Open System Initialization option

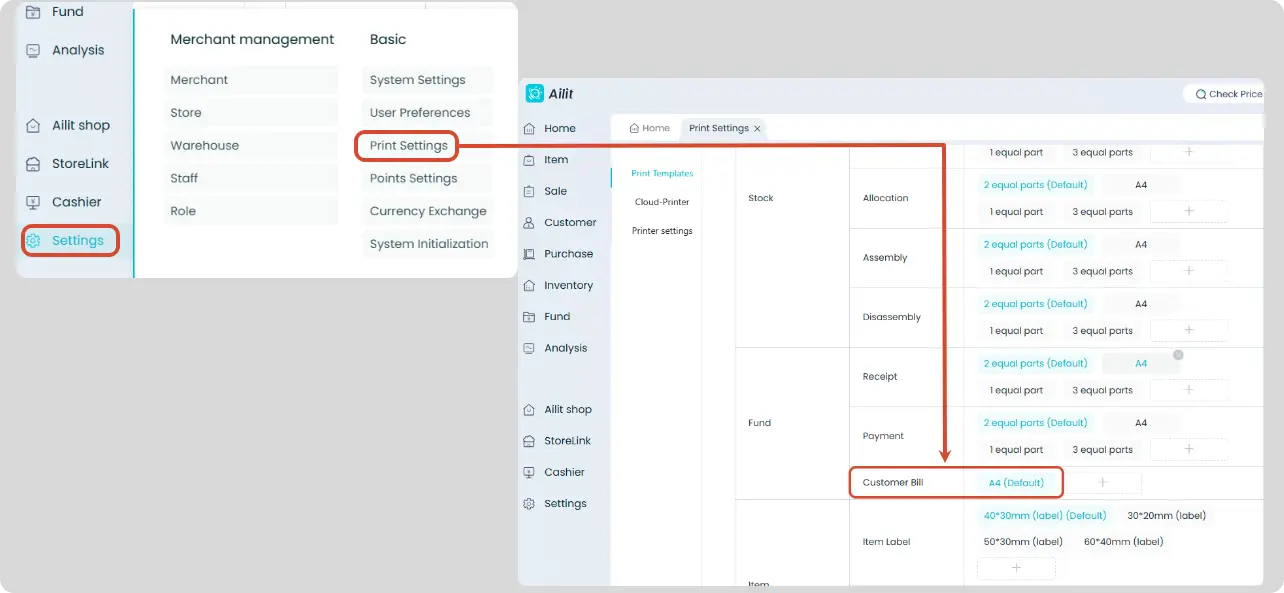tap(428, 244)
